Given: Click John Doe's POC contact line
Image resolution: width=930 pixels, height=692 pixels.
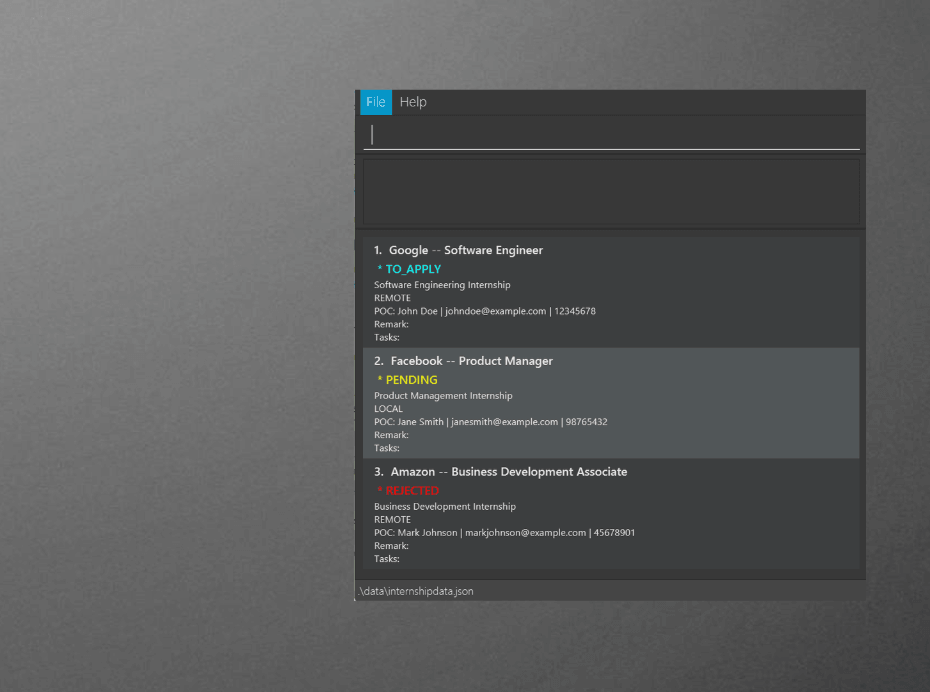Looking at the screenshot, I should pyautogui.click(x=484, y=311).
